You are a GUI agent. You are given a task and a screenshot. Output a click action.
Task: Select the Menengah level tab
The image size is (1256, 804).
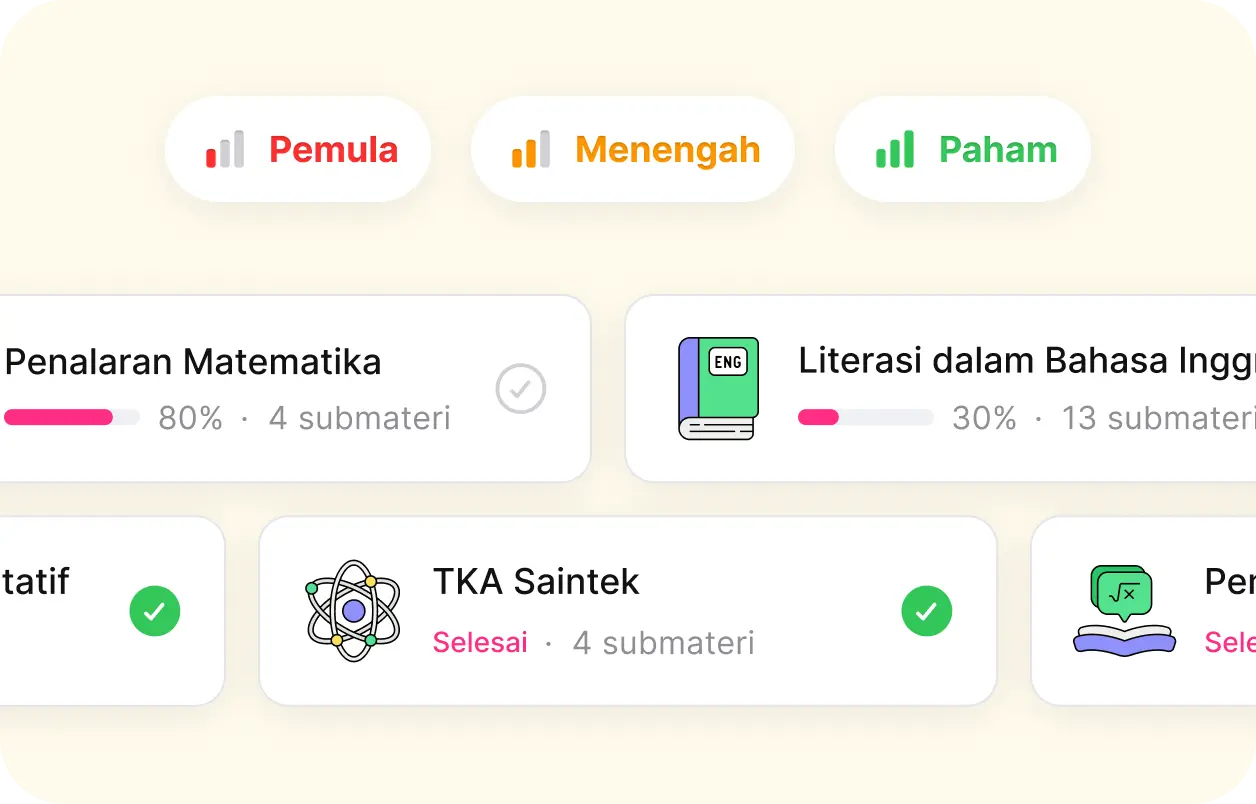click(x=633, y=150)
